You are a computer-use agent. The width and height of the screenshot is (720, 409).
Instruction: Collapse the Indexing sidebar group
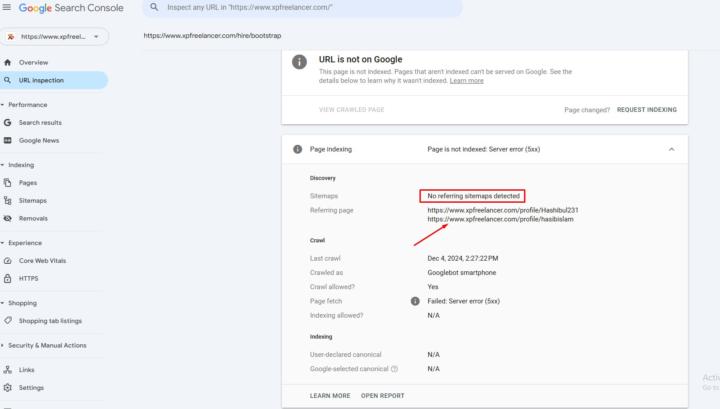pos(3,165)
